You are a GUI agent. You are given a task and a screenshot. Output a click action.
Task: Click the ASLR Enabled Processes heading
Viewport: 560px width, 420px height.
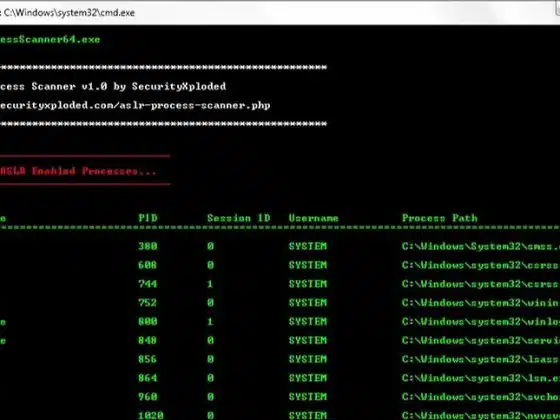(78, 171)
